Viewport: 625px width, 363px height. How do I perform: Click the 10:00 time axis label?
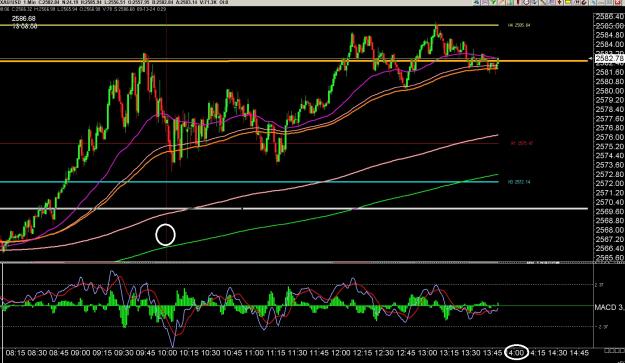click(x=167, y=353)
